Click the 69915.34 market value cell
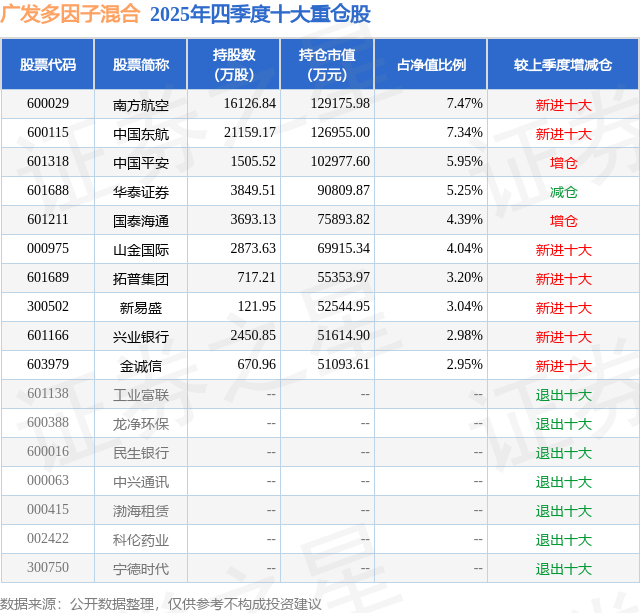Screen dimensions: 640x613 343,249
